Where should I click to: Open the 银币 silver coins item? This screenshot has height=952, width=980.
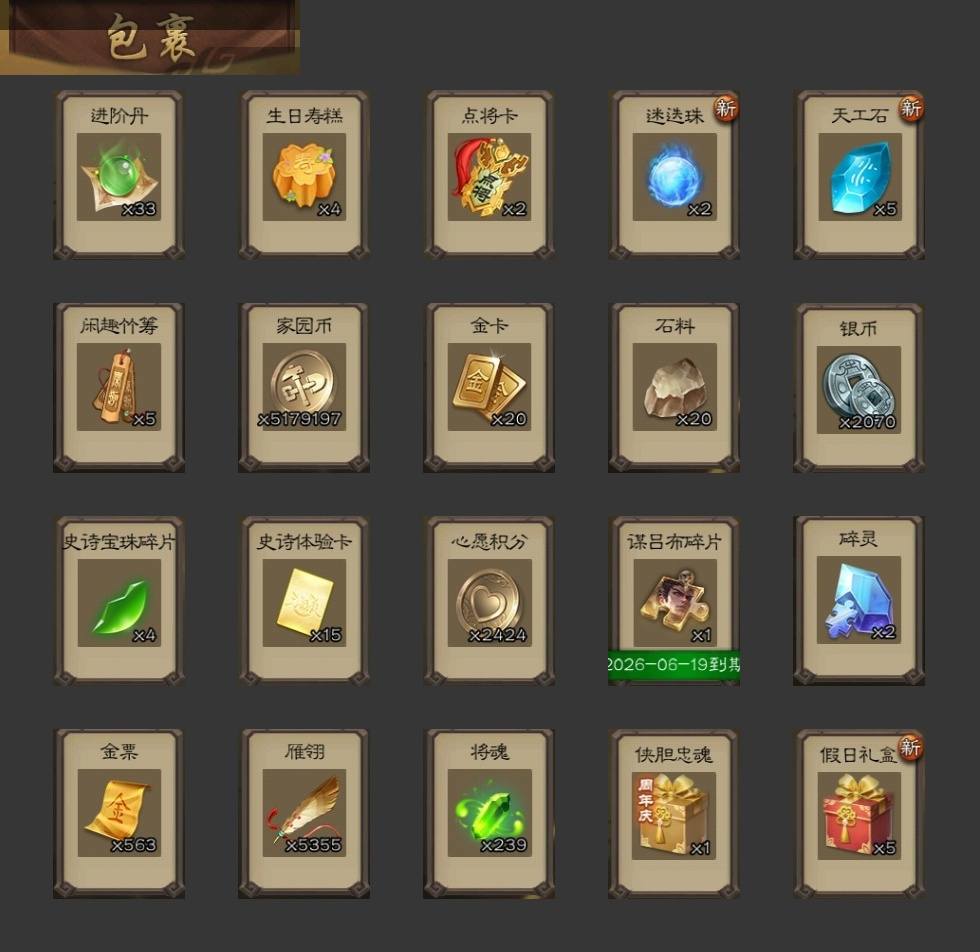click(x=859, y=390)
